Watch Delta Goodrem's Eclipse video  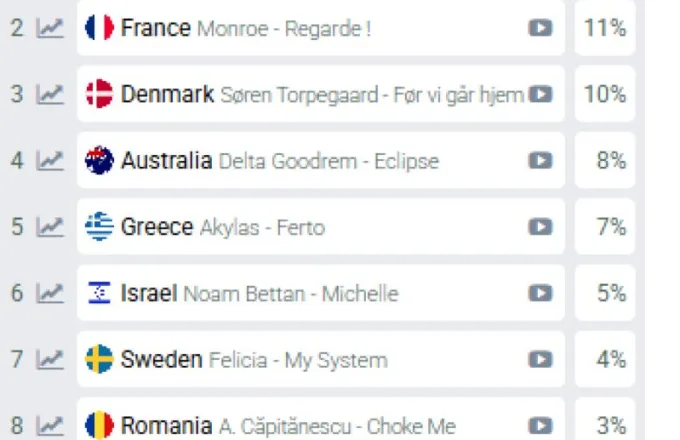coord(540,160)
